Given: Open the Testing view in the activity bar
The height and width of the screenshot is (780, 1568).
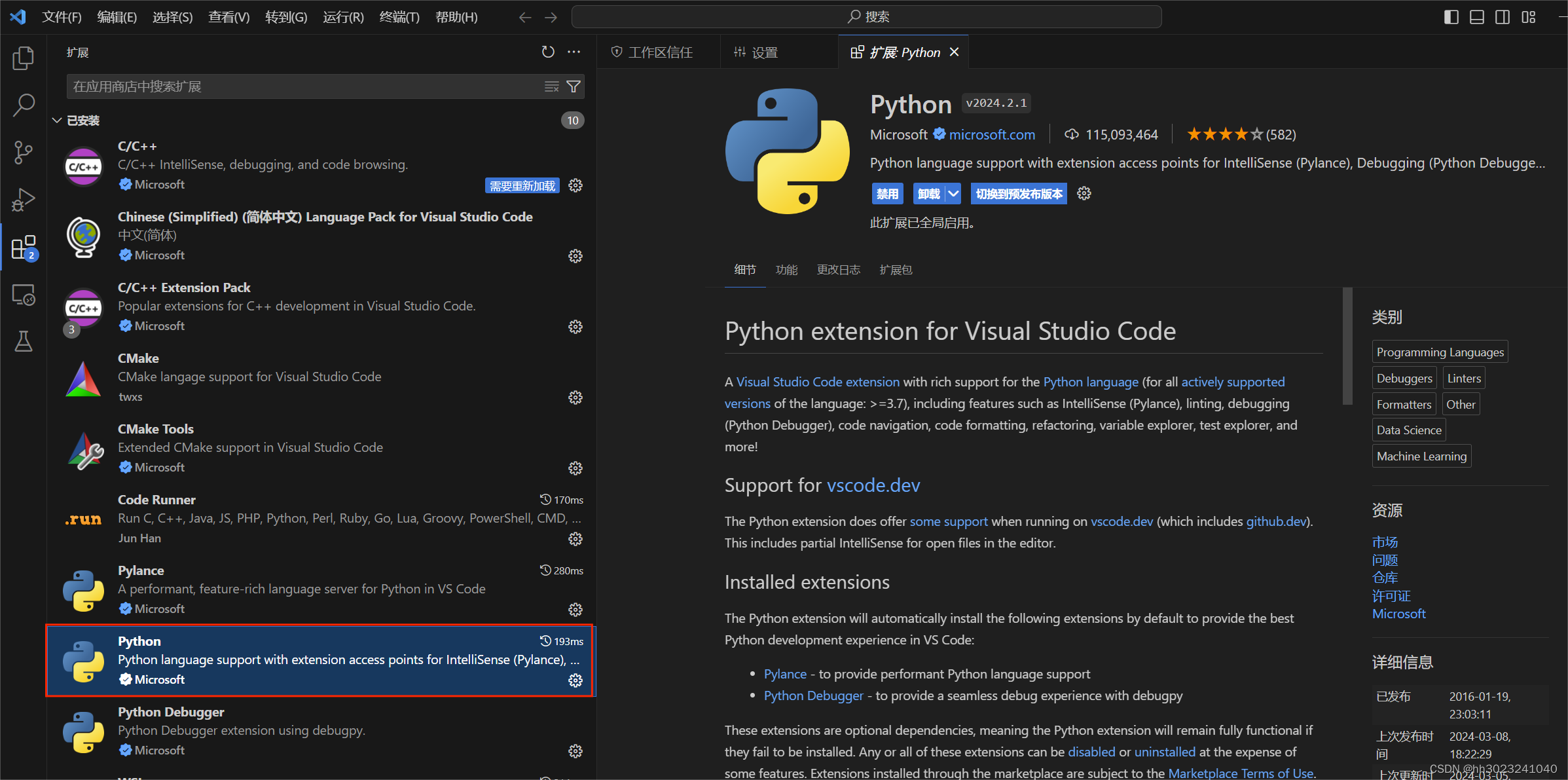Looking at the screenshot, I should click(x=23, y=341).
